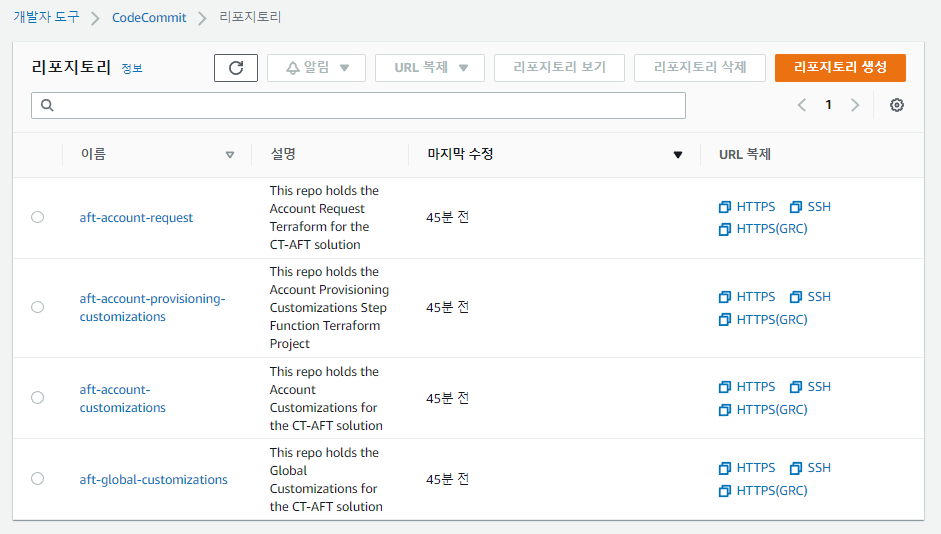Click page number 1

828,105
